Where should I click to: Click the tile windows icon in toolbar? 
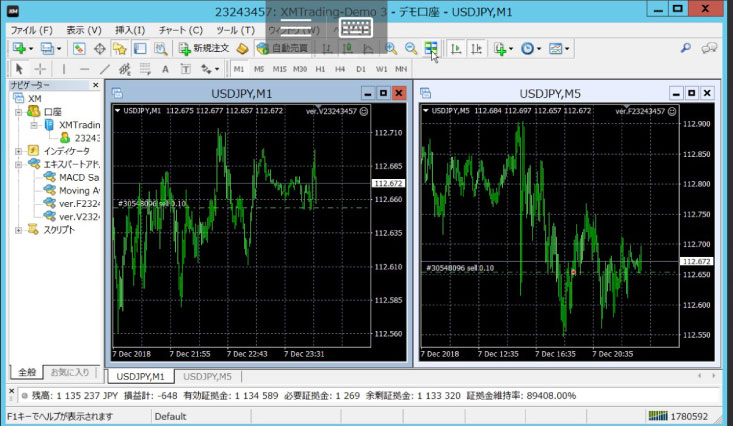click(x=430, y=48)
